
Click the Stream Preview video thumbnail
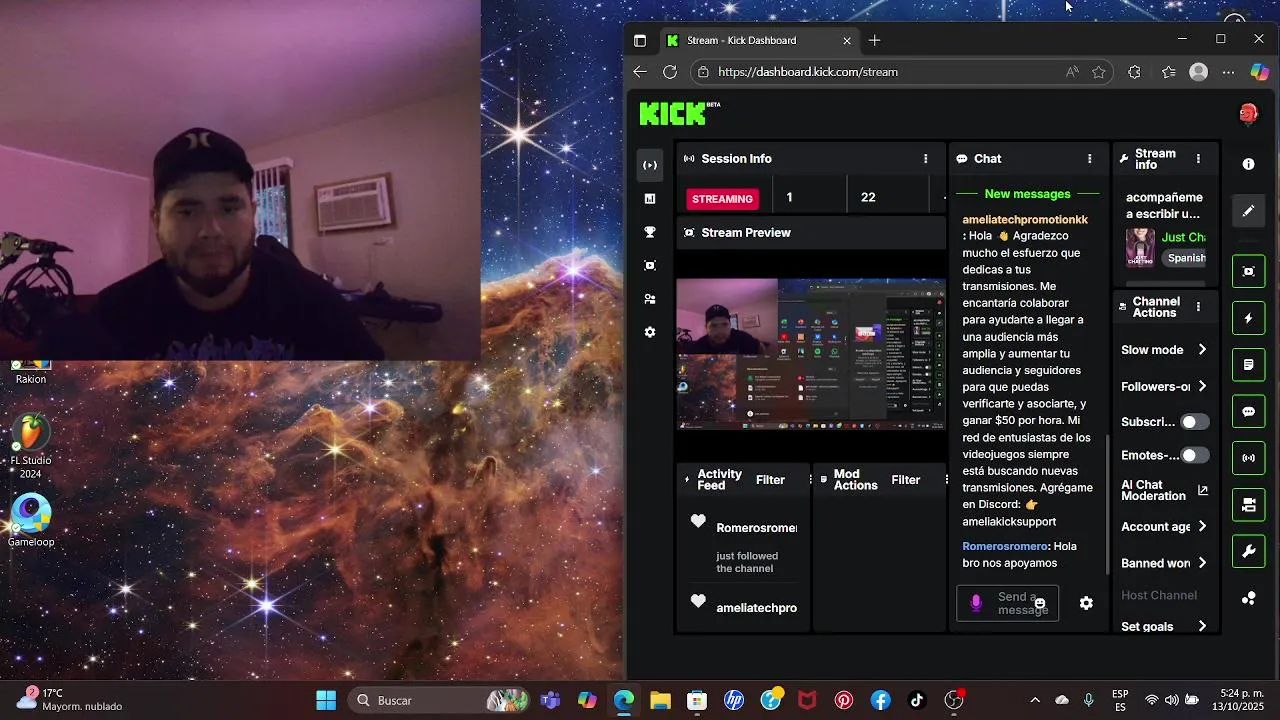tap(811, 354)
